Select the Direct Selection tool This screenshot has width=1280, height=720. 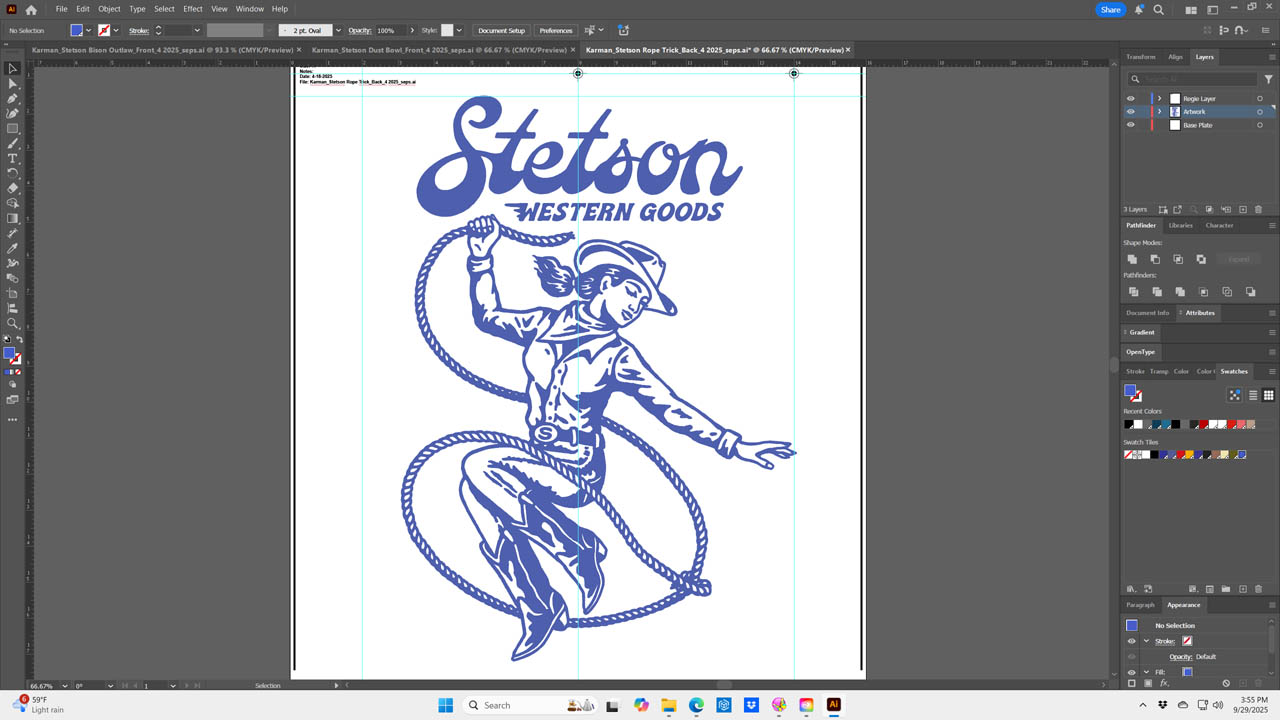point(13,84)
